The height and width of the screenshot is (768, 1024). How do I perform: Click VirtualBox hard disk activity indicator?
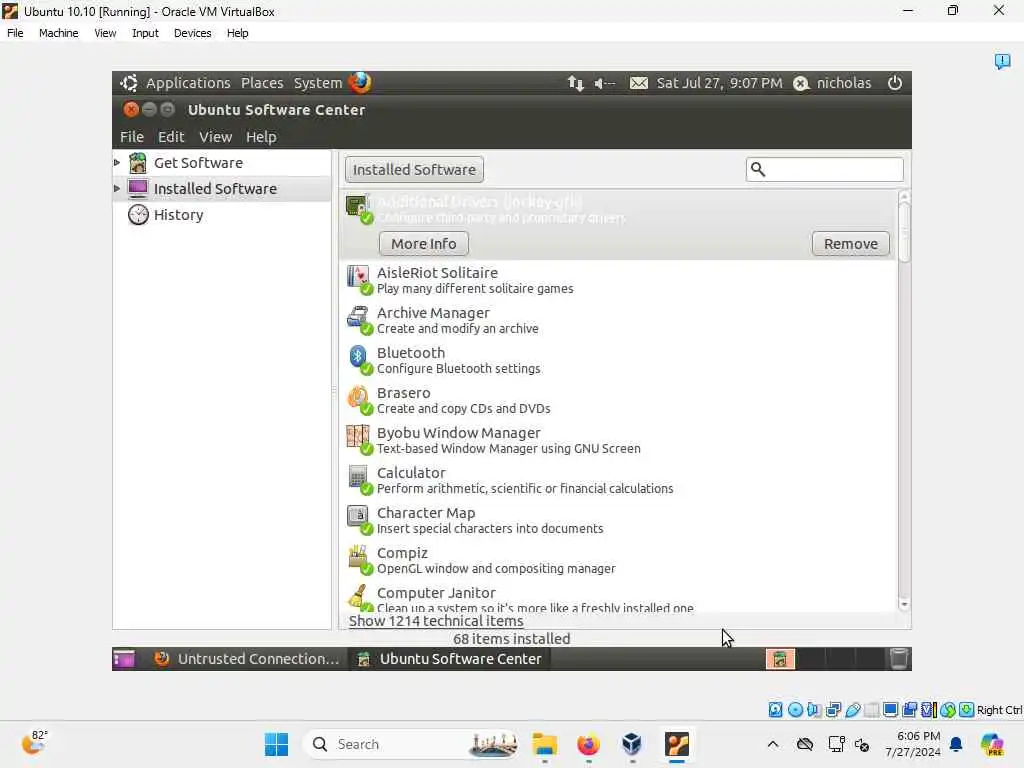pos(775,710)
